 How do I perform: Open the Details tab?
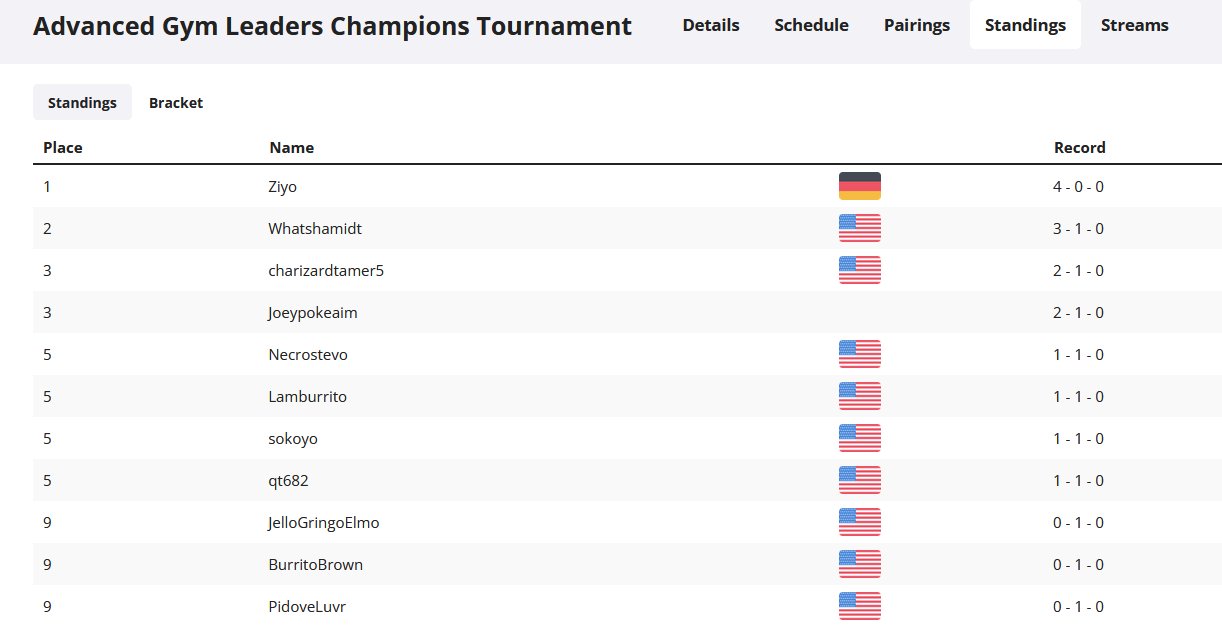711,25
